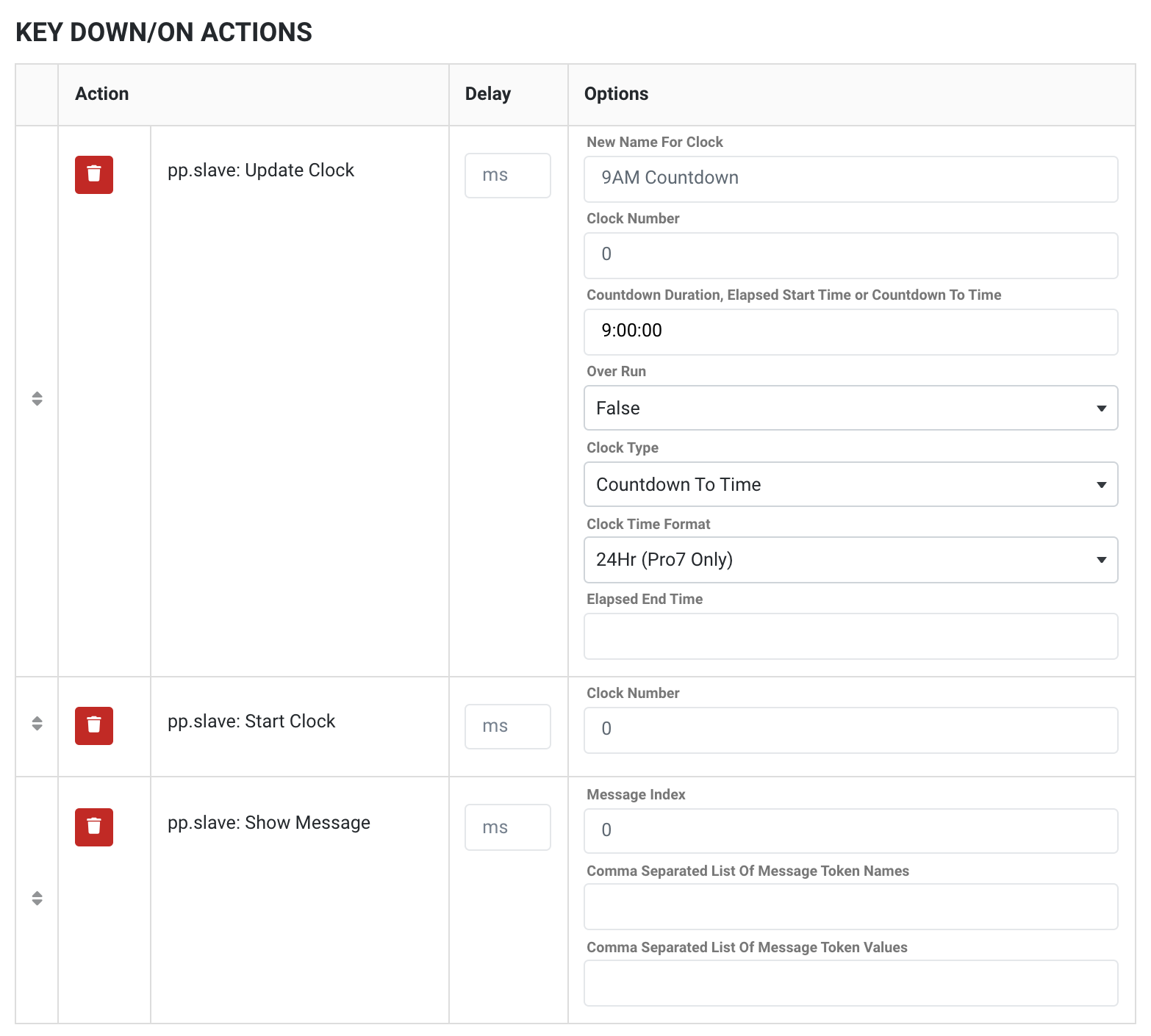Click the Message Index field
This screenshot has height=1036, width=1151.
coord(850,831)
